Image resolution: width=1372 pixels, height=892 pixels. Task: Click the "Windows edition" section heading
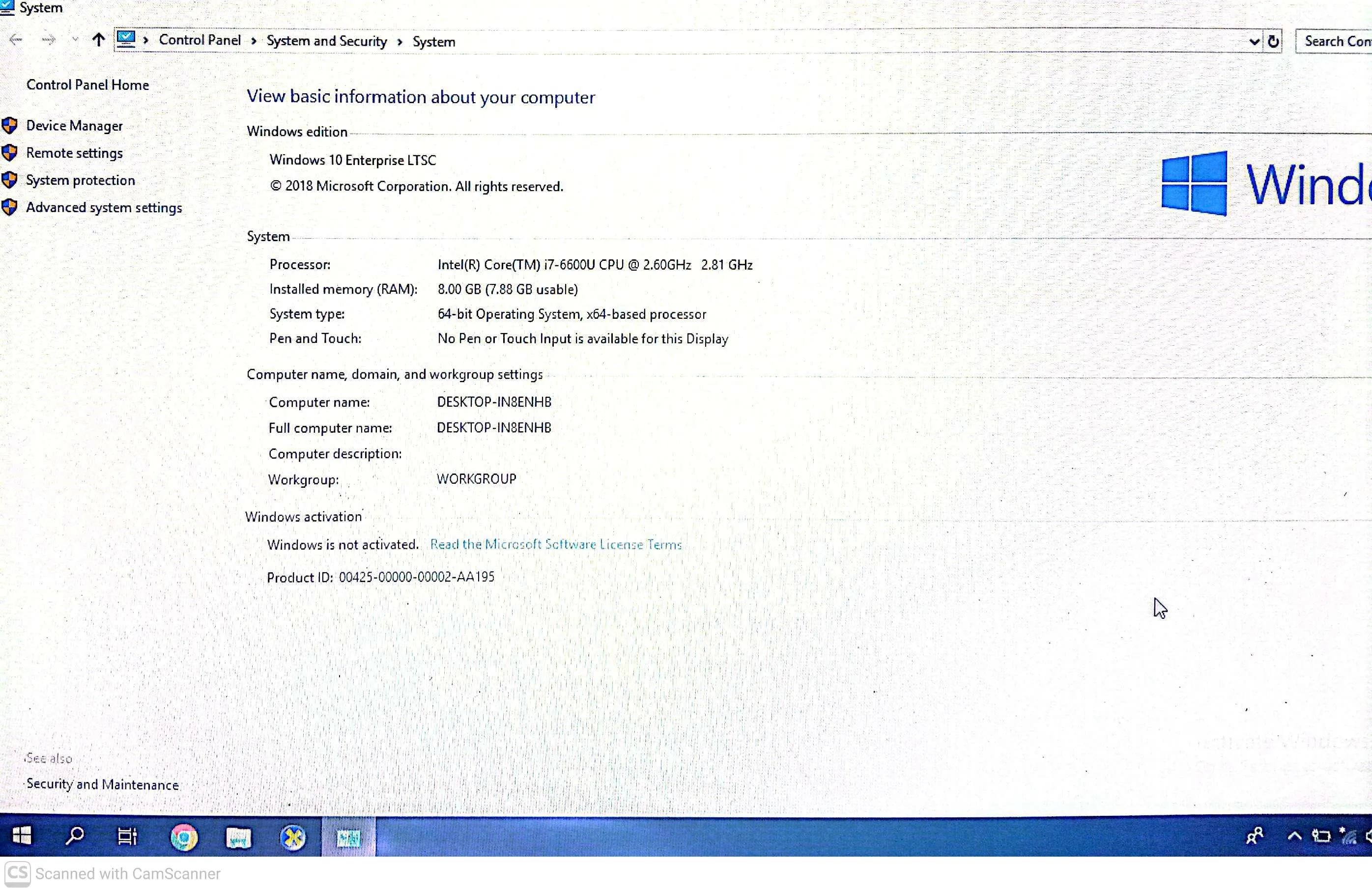pos(297,132)
